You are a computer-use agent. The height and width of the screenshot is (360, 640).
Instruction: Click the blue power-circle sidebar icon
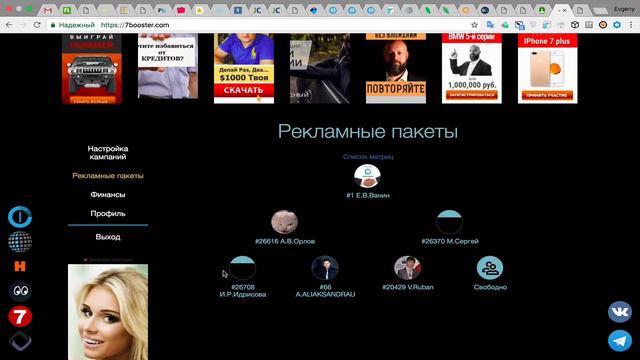tap(20, 217)
